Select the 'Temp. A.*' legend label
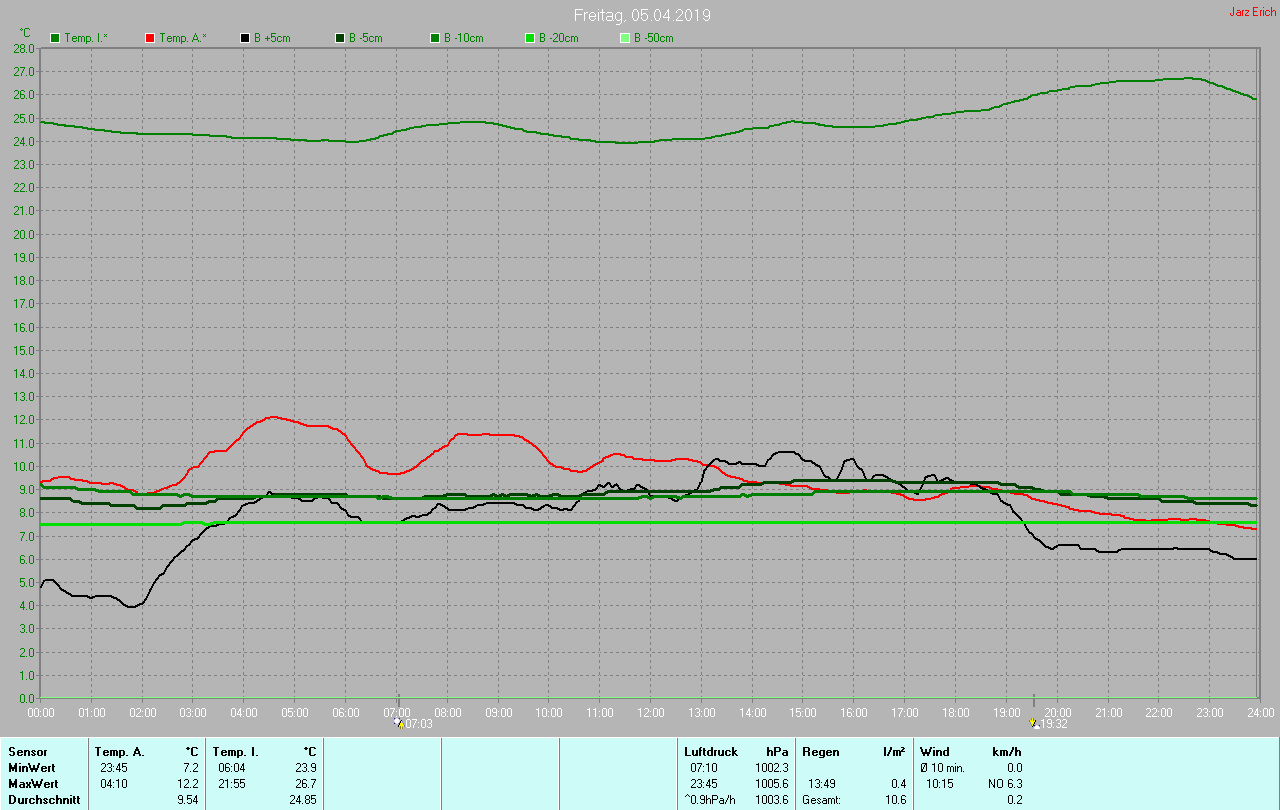 [182, 38]
